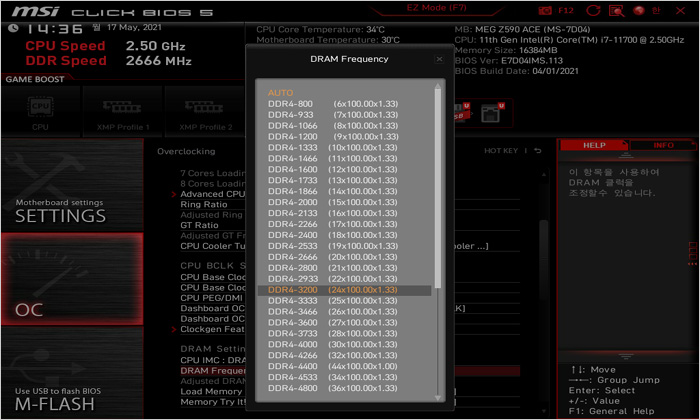Open the OC section
The height and width of the screenshot is (420, 700).
tap(72, 279)
